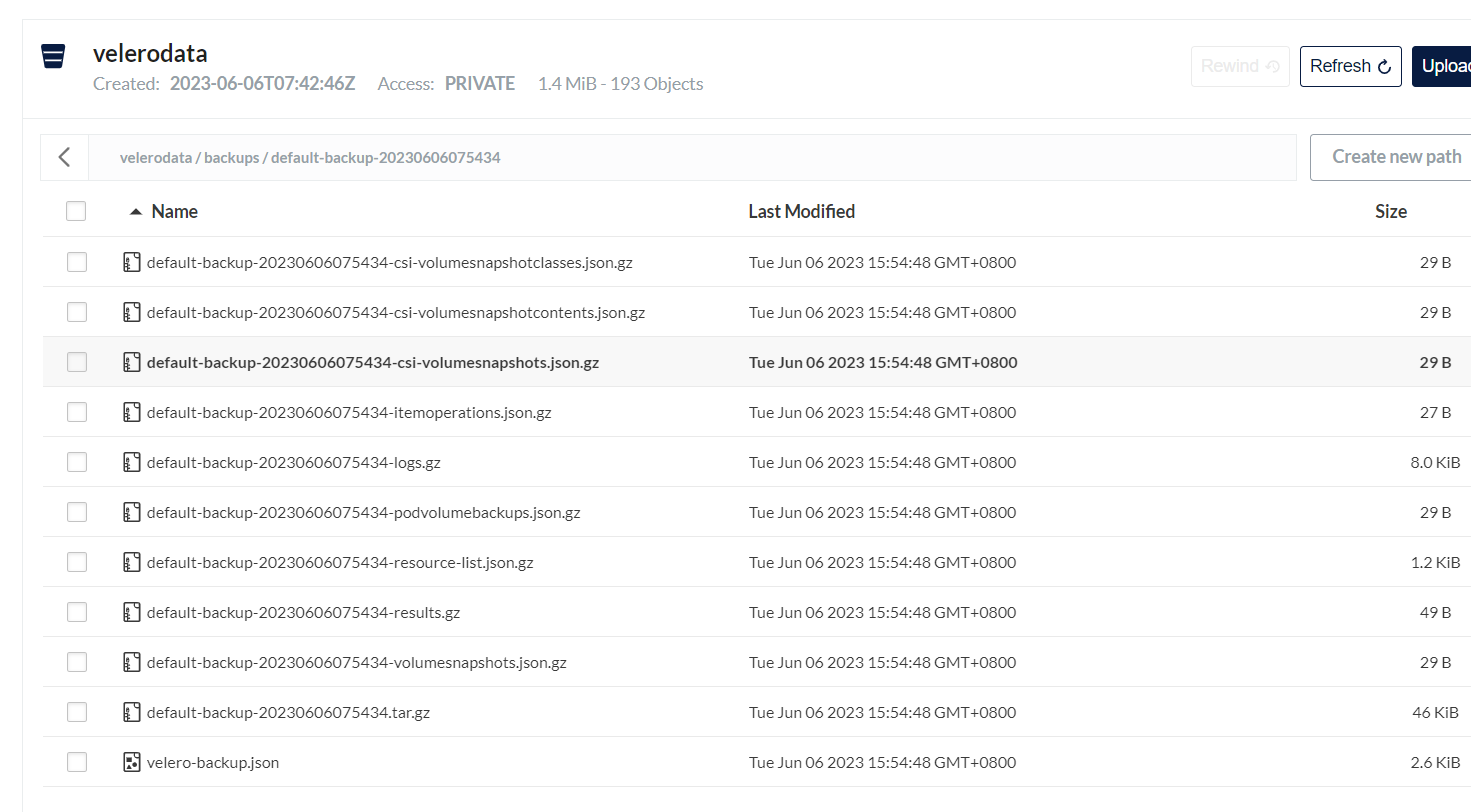Click file icon of results.gz row
The image size is (1471, 812).
tap(131, 613)
